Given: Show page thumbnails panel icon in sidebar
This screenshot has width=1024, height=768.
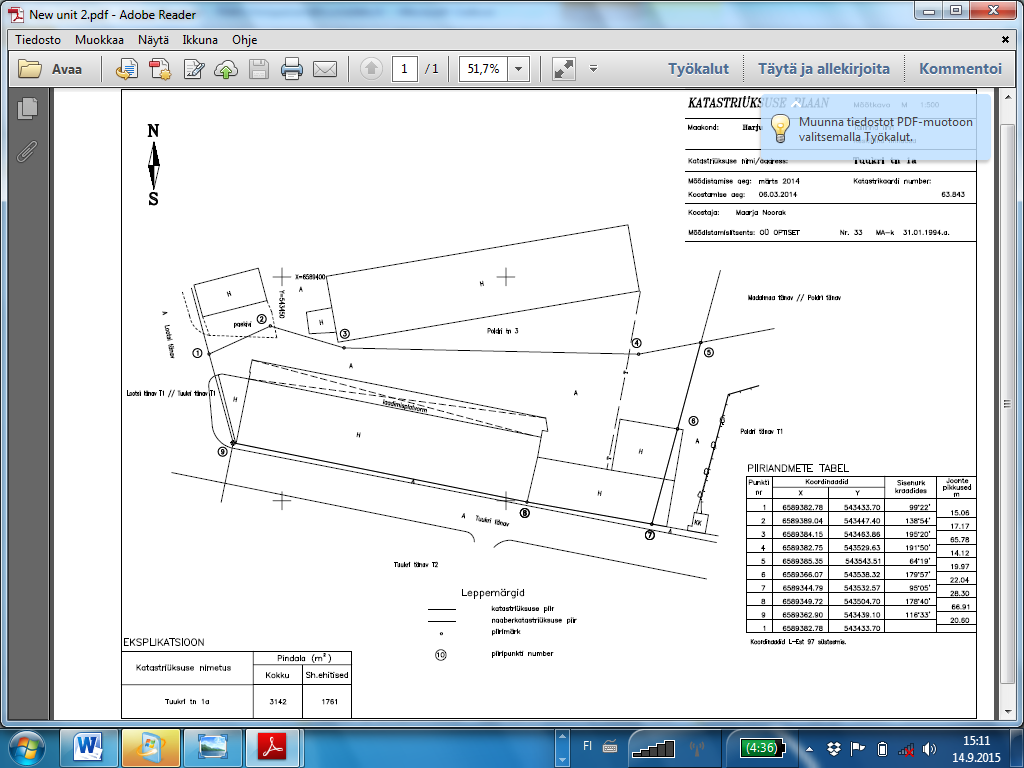Looking at the screenshot, I should tap(27, 108).
